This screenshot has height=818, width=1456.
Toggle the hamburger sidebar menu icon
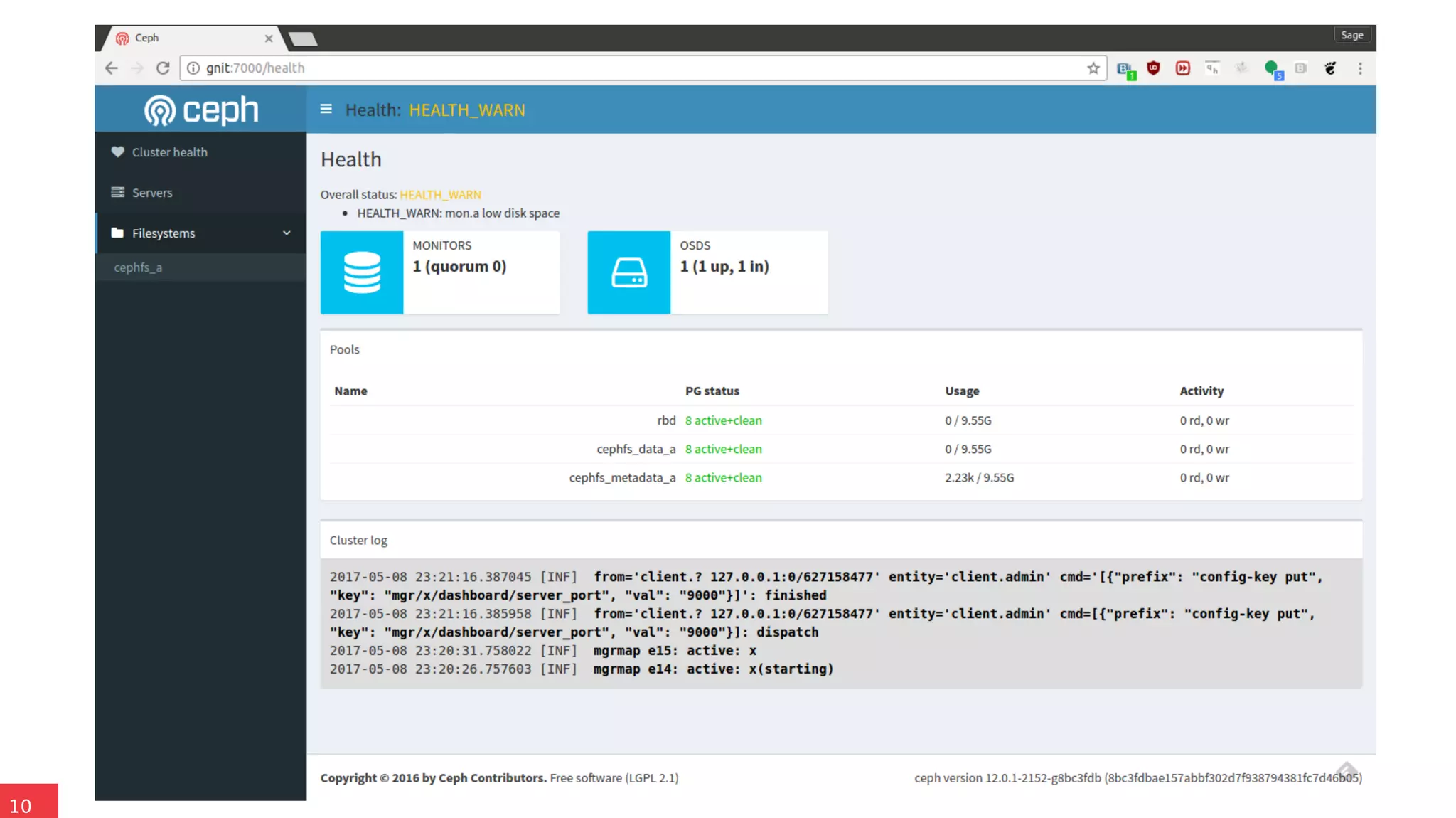pyautogui.click(x=326, y=109)
